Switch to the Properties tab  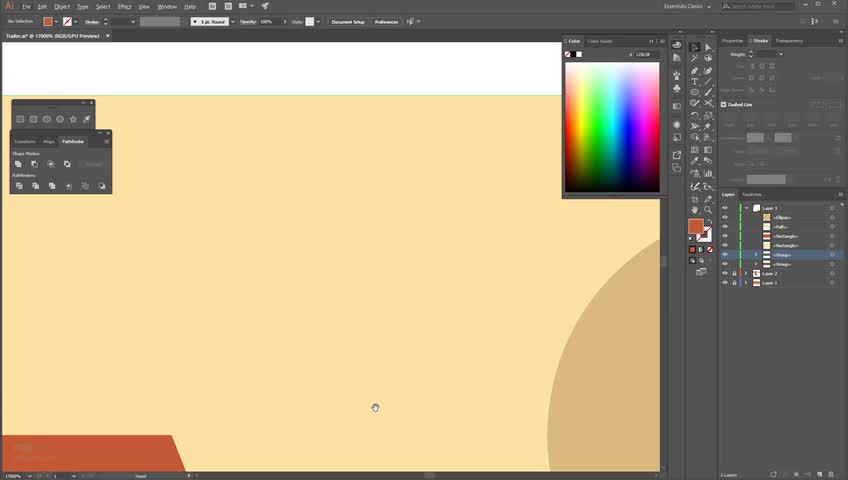point(733,41)
